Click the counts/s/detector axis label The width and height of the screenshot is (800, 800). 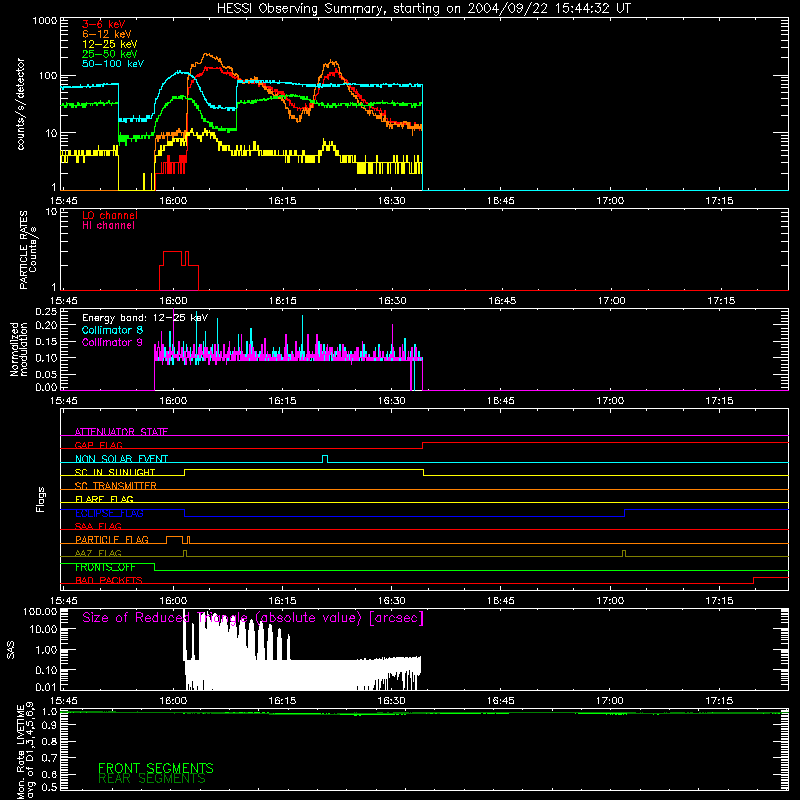point(20,104)
